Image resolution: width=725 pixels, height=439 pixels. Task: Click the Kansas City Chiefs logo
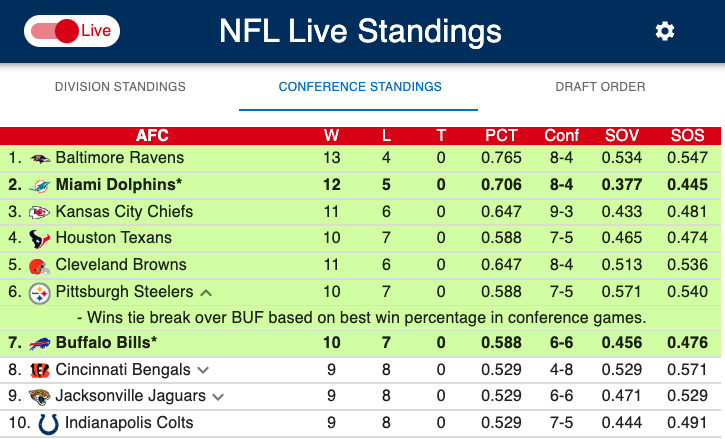point(39,212)
